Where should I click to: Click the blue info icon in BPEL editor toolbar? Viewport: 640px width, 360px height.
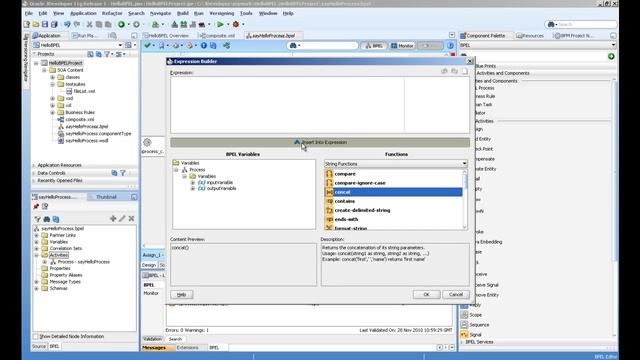(x=204, y=45)
